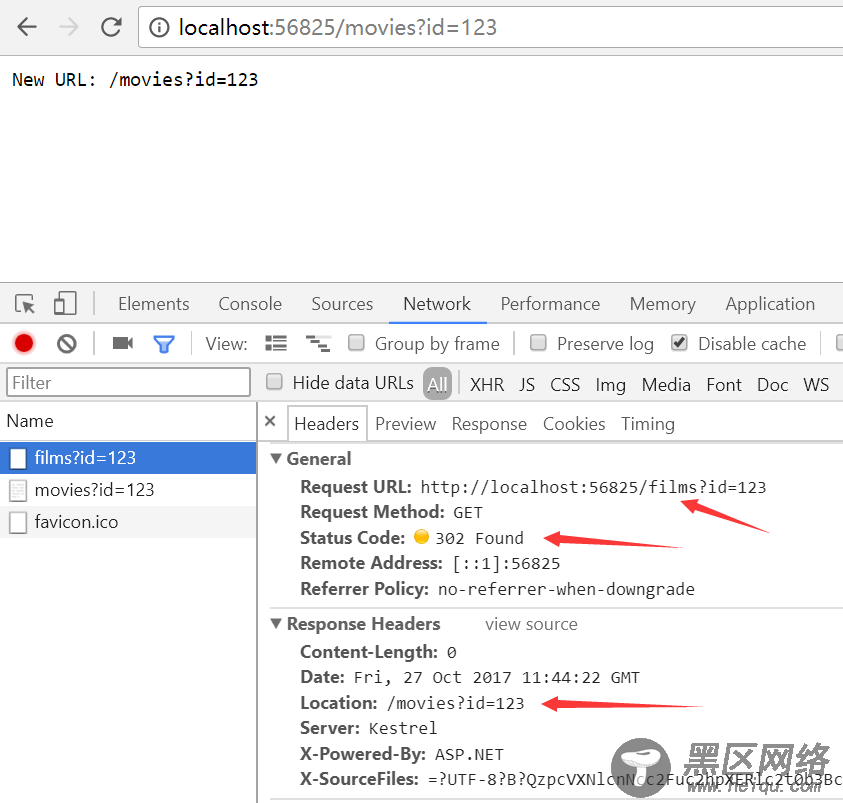Image resolution: width=843 pixels, height=803 pixels.
Task: Open the Response details tab
Action: point(489,424)
